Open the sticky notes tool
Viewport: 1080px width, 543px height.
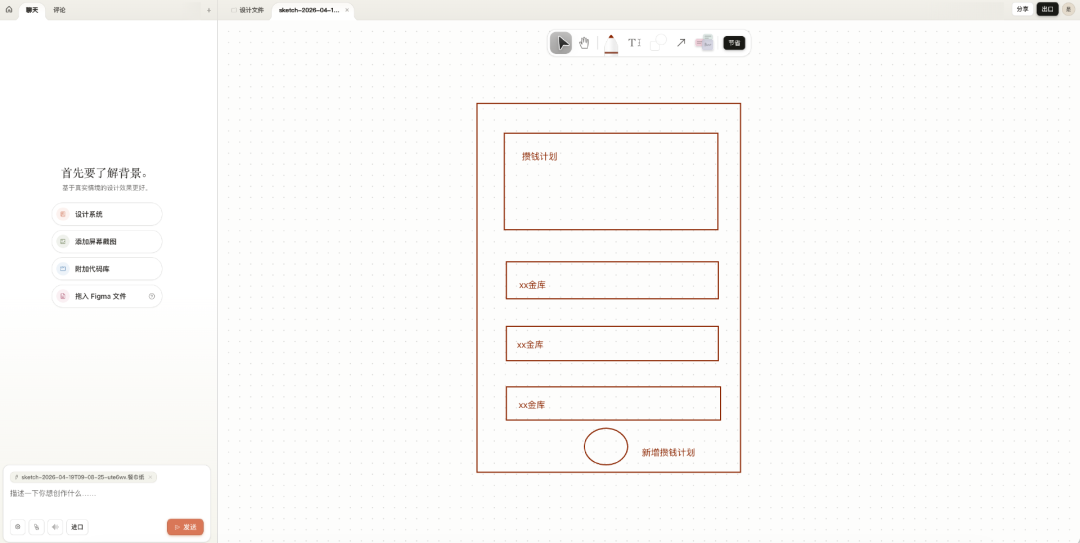click(x=704, y=43)
